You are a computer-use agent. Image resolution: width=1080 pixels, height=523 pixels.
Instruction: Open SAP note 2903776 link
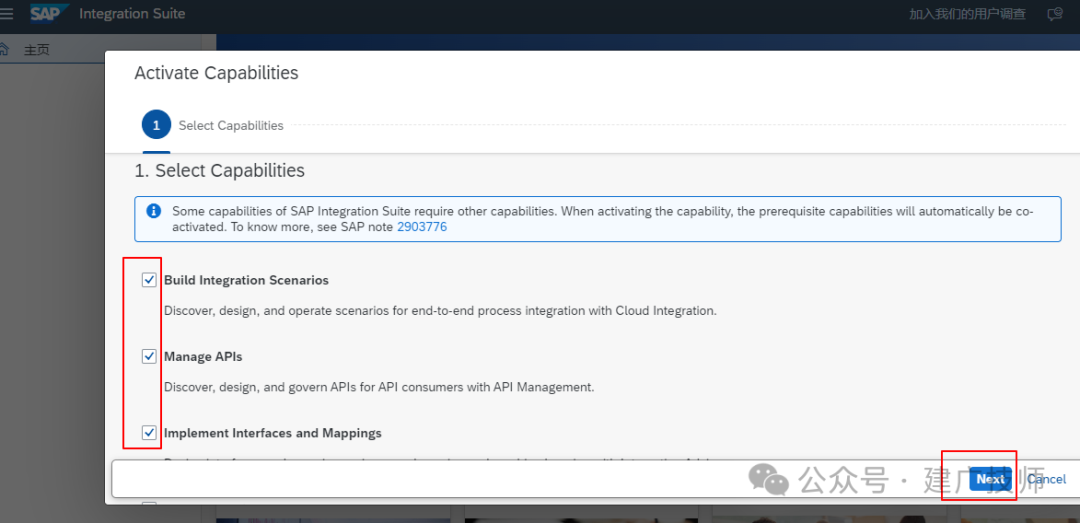(x=422, y=227)
